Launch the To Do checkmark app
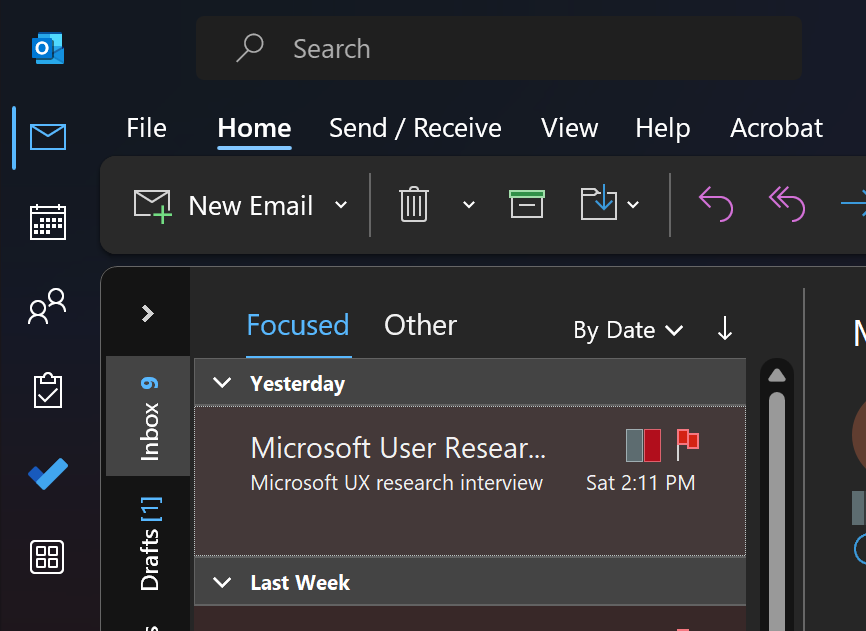 point(47,473)
